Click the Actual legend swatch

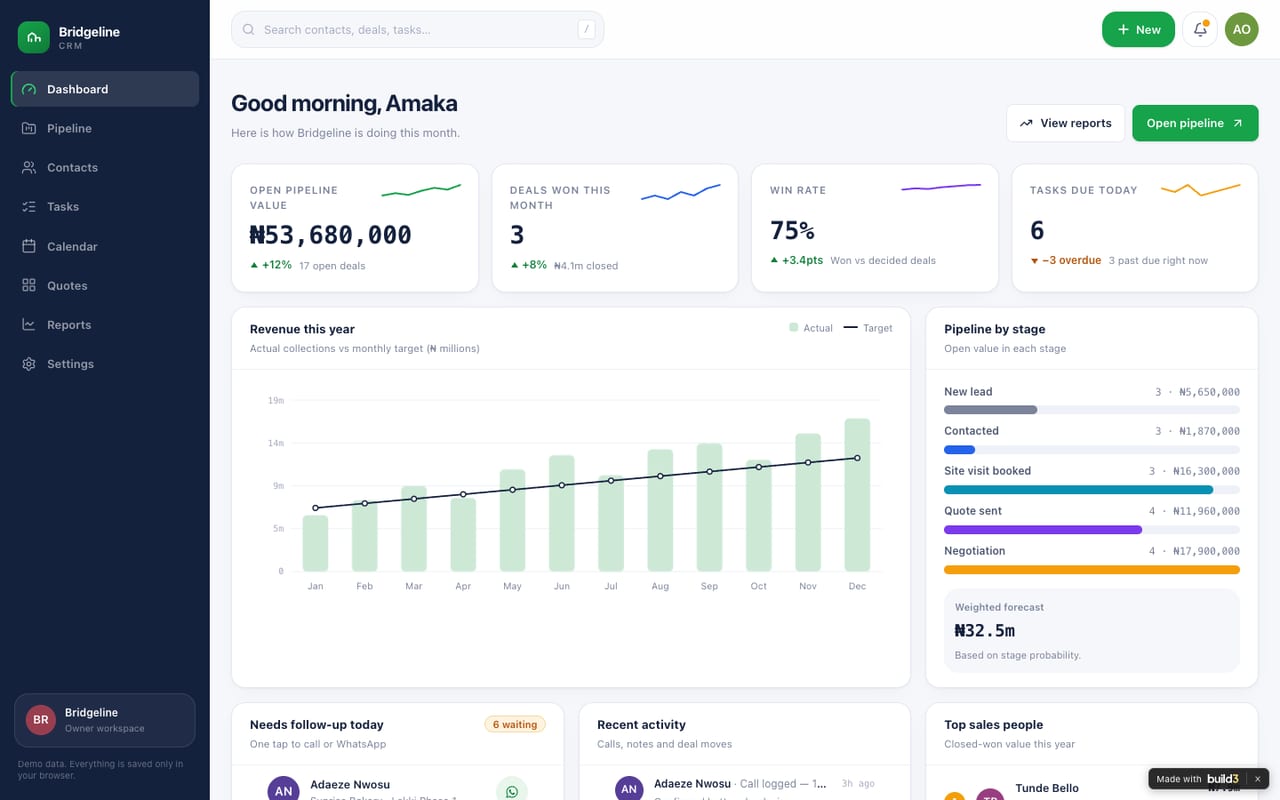(x=793, y=327)
